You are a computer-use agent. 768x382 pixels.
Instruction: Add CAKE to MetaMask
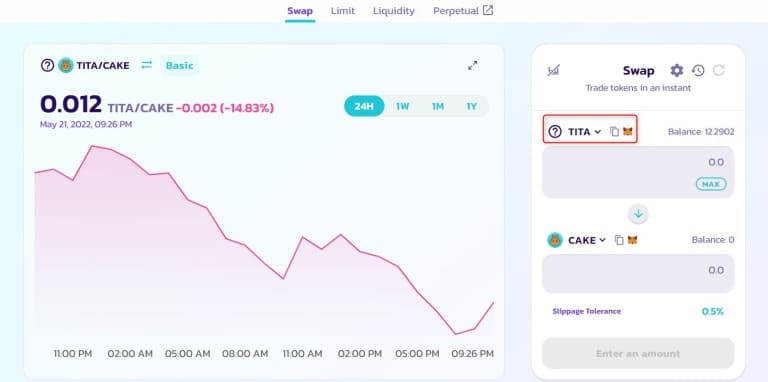coord(632,240)
